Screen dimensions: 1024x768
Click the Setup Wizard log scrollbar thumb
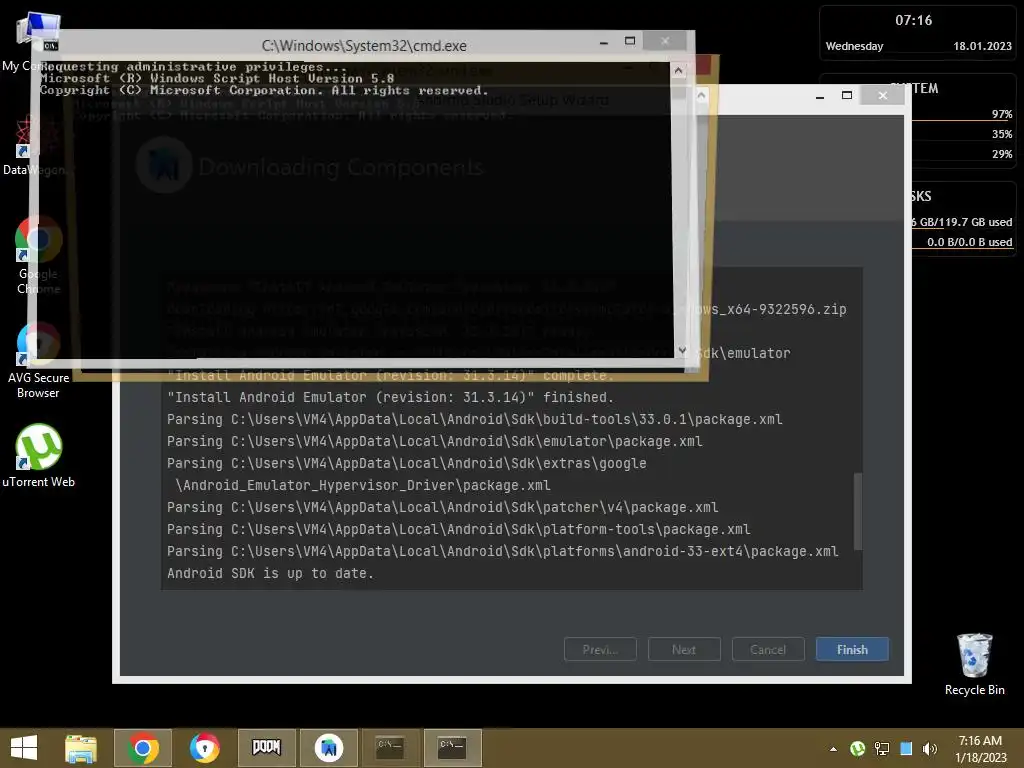coord(857,511)
